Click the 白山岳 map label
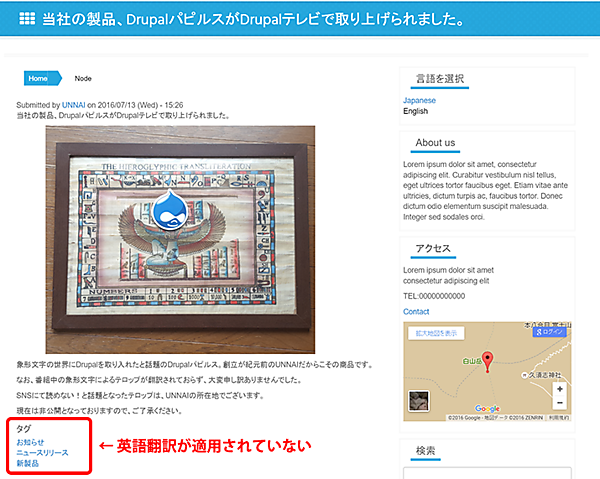600x479 pixels. (x=471, y=361)
